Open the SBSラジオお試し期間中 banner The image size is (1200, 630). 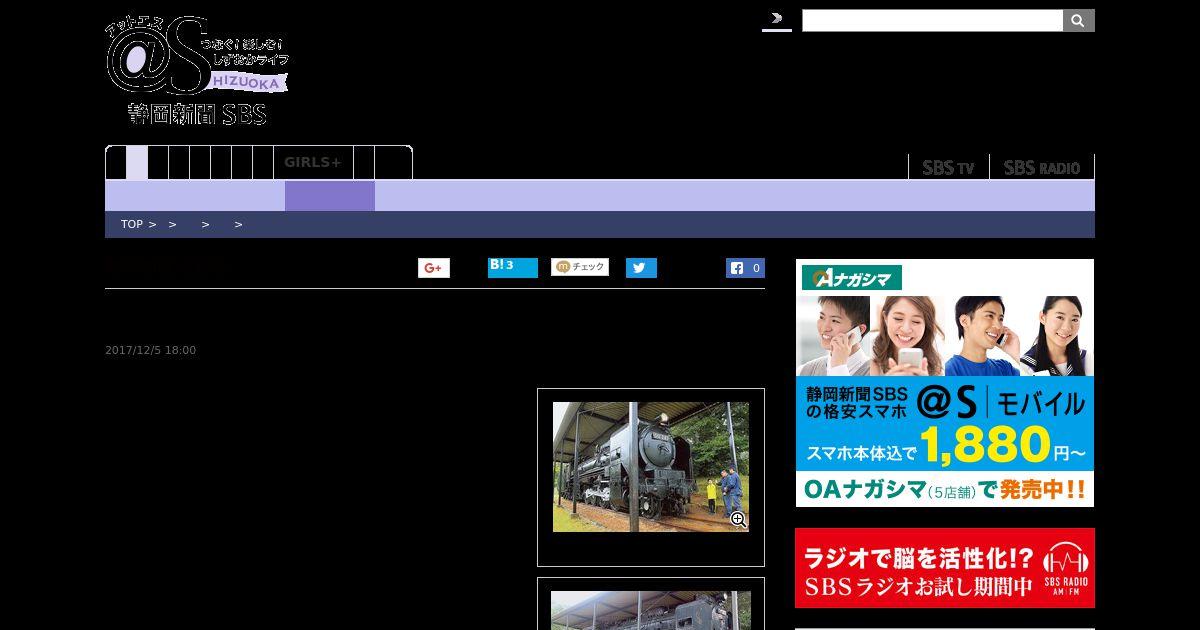tap(945, 568)
